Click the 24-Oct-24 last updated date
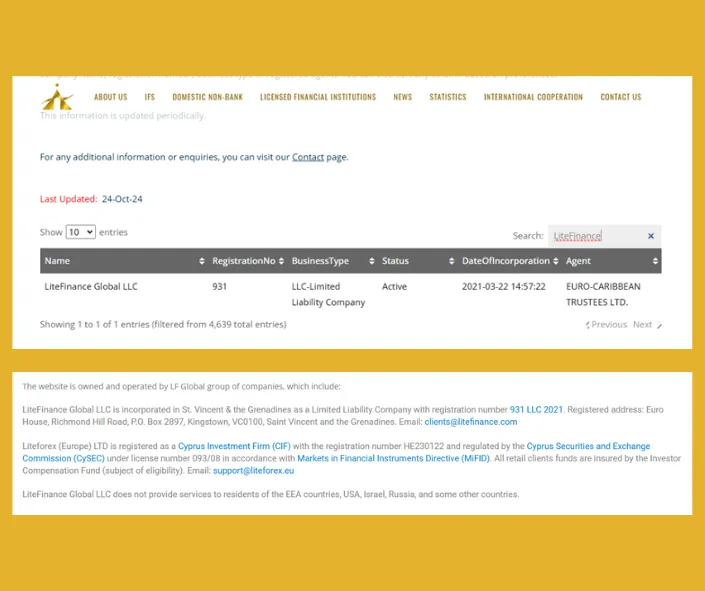This screenshot has height=591, width=705. pos(122,199)
